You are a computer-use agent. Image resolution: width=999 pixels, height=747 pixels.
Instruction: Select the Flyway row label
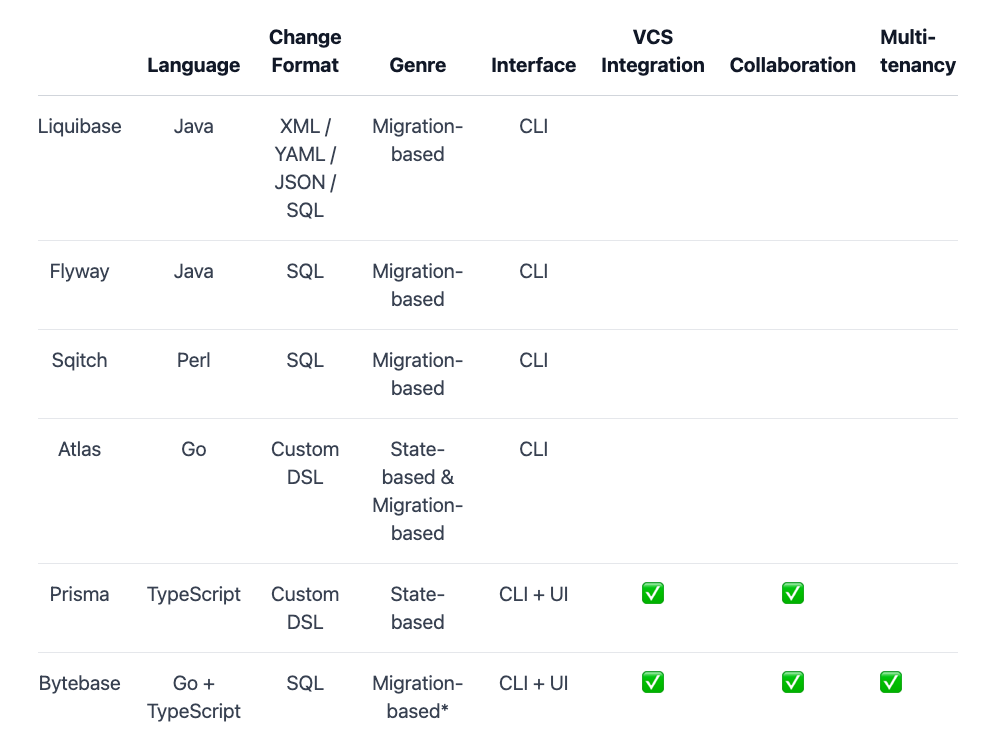(80, 271)
